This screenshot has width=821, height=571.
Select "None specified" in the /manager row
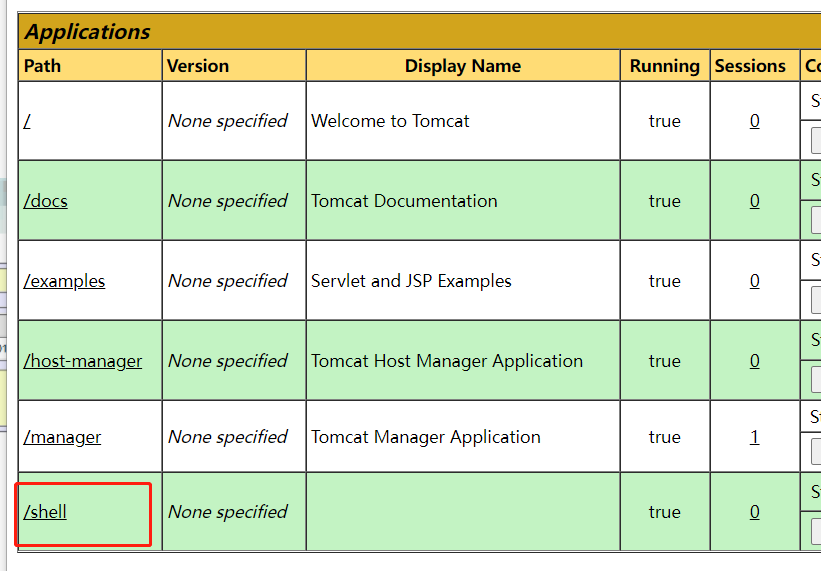tap(228, 437)
